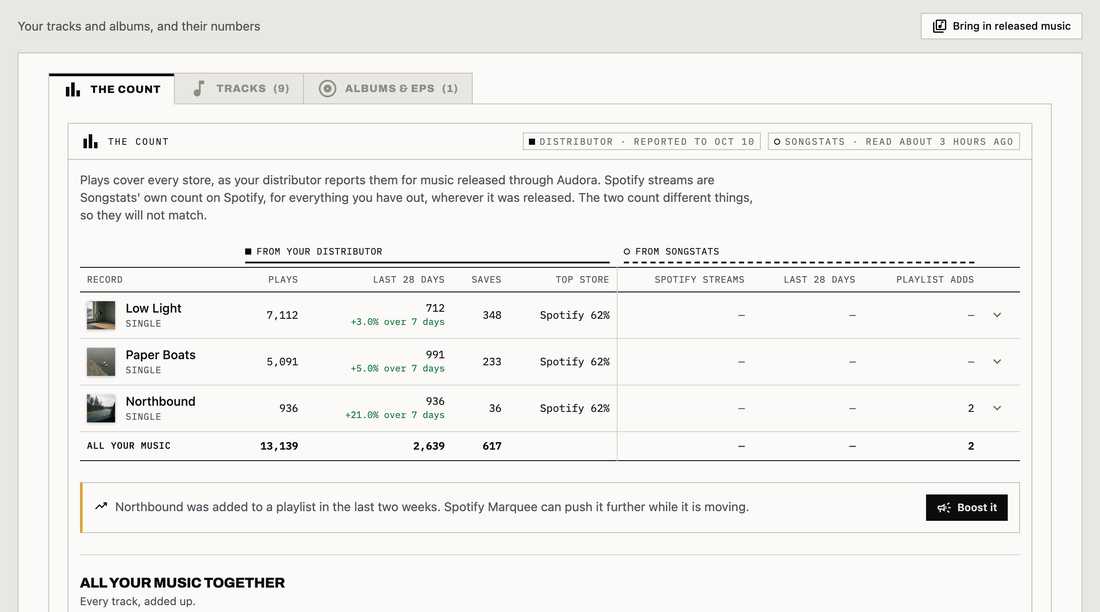Image resolution: width=1100 pixels, height=612 pixels.
Task: Click Paper Boats plays value 5,091
Action: coord(282,361)
